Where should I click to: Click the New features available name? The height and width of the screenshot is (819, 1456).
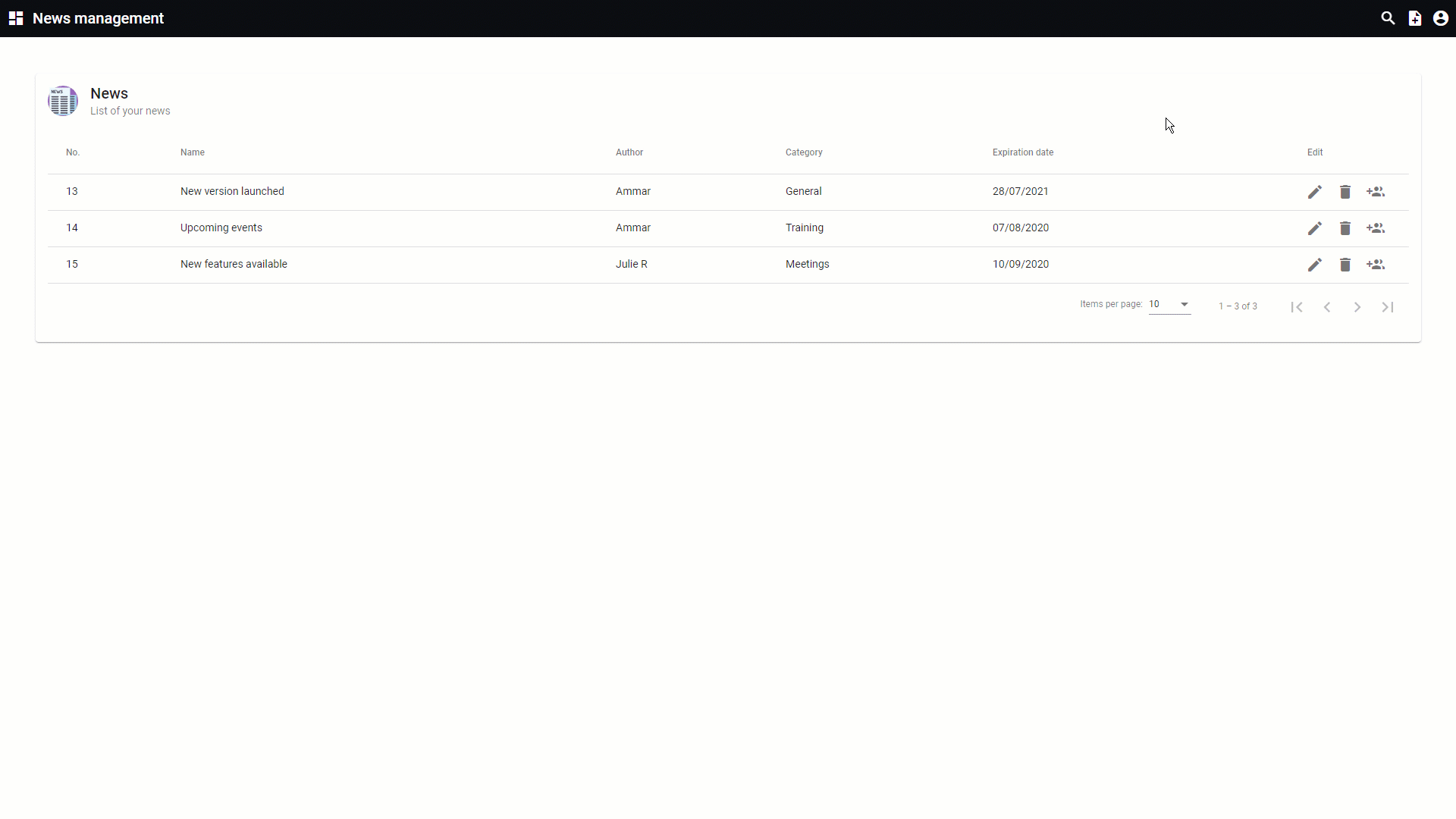pos(234,264)
